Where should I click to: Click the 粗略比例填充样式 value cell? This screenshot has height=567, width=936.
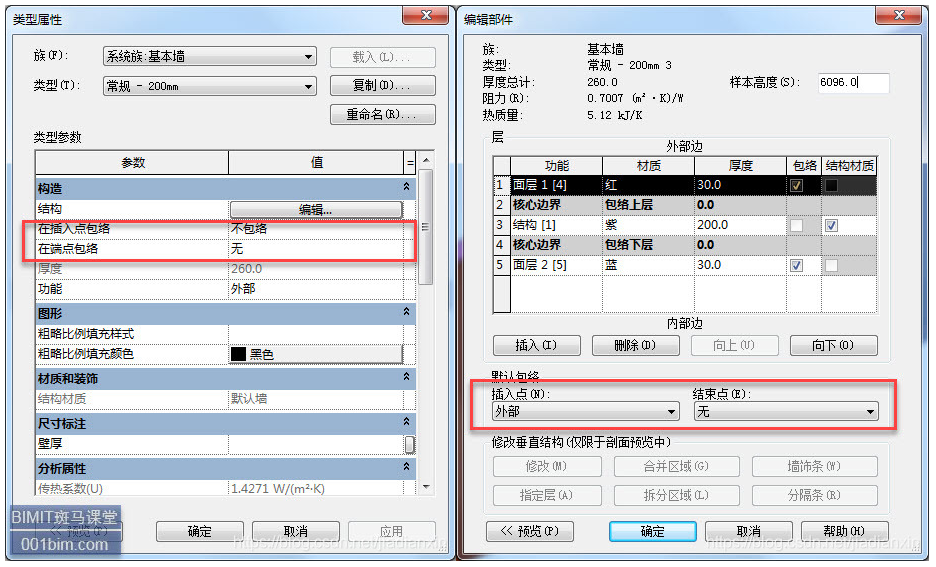pos(316,334)
